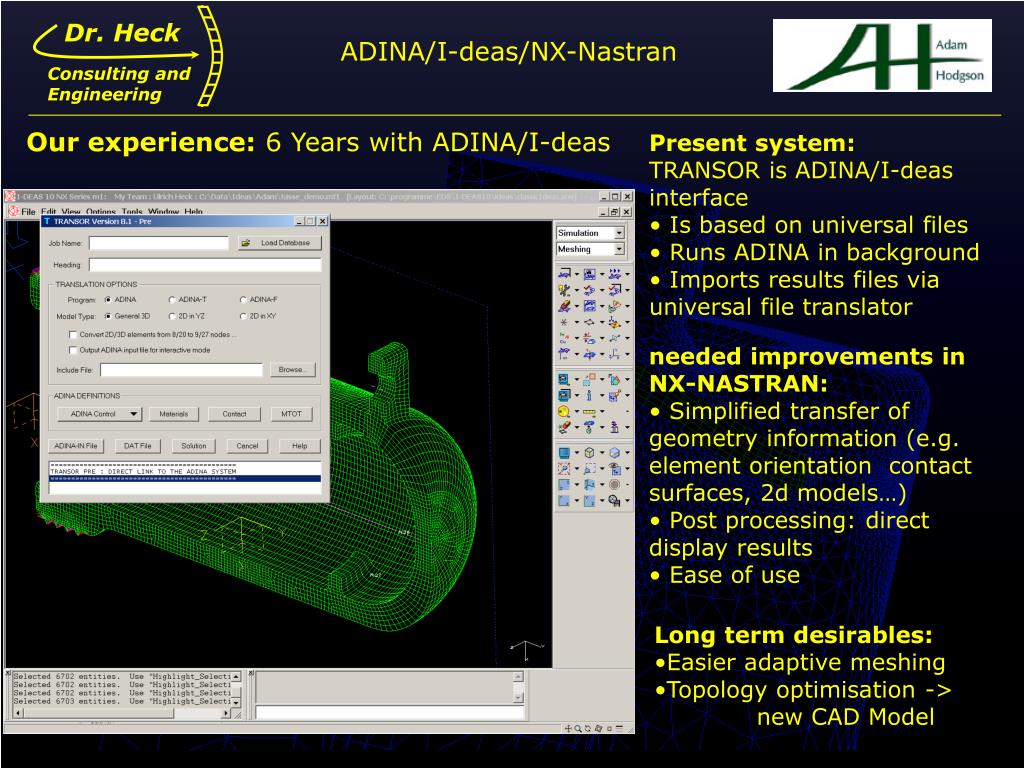The image size is (1024, 768).
Task: Click the asterisk node icon in toolbar
Action: coord(564,322)
